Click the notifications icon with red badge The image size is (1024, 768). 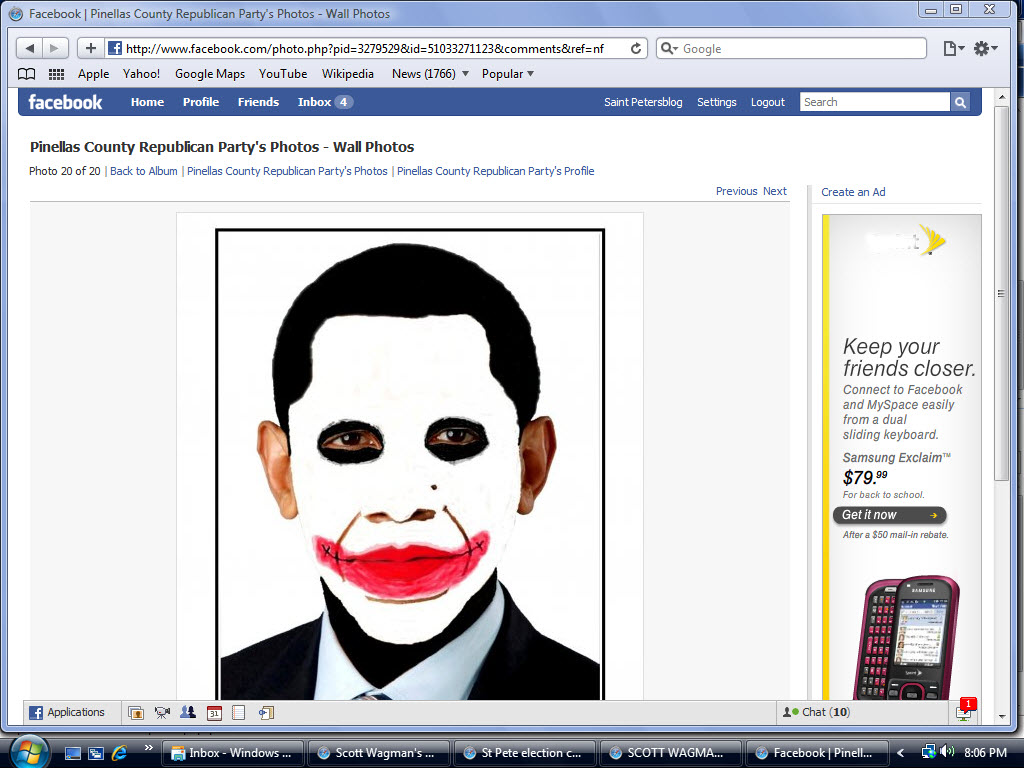[x=963, y=711]
